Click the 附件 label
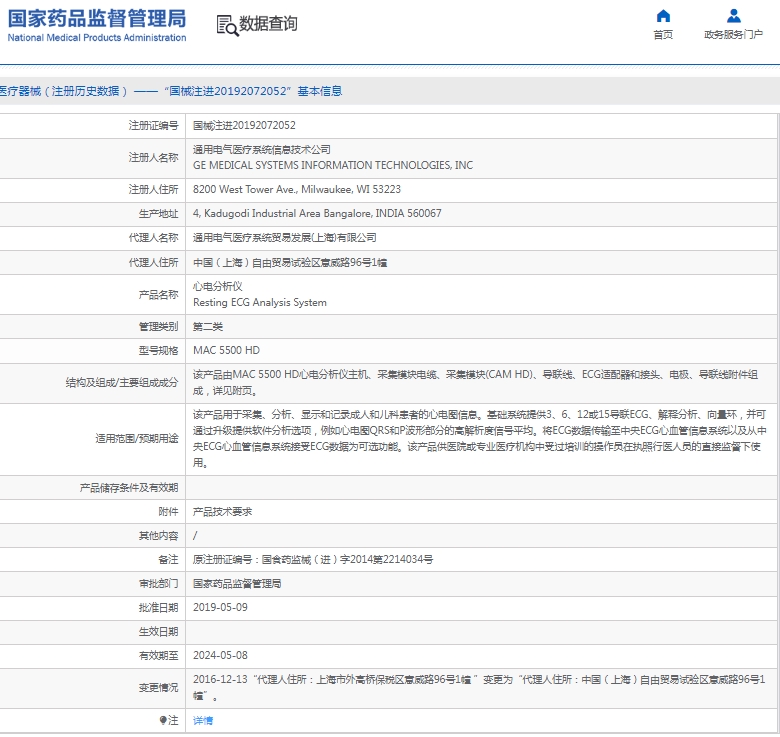This screenshot has height=737, width=780. tap(168, 512)
